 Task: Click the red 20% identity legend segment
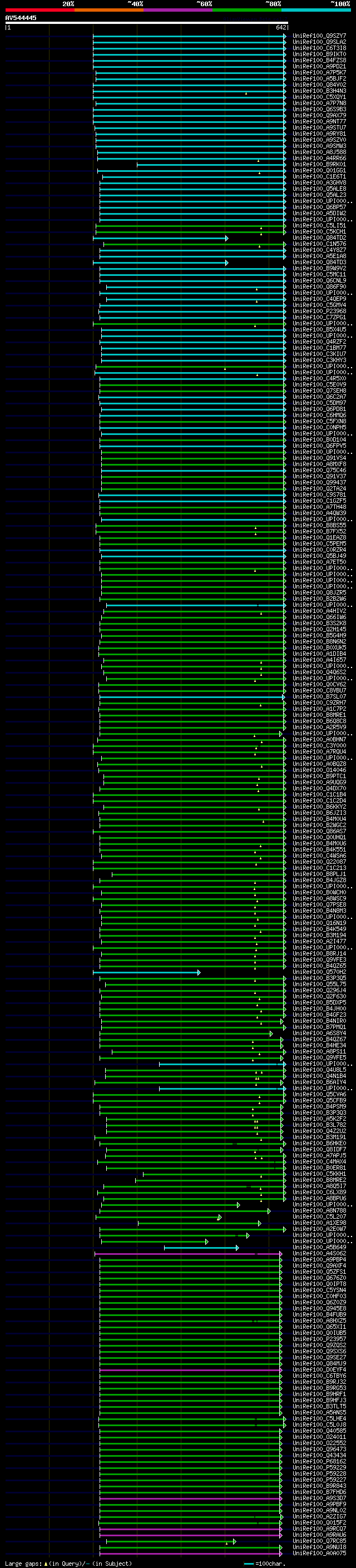[x=39, y=10]
